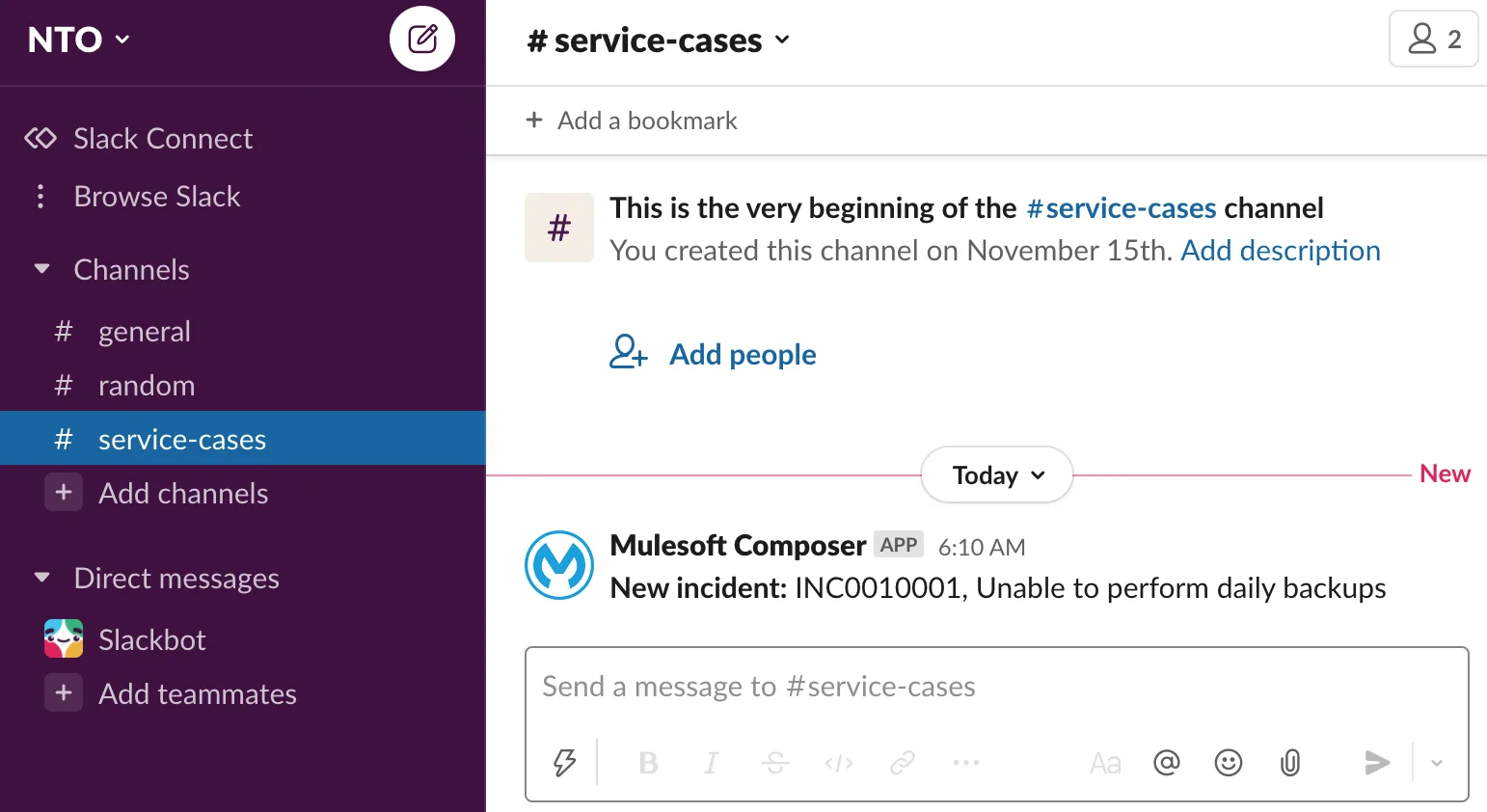The image size is (1487, 812).
Task: Click Add teammates in sidebar
Action: (198, 694)
